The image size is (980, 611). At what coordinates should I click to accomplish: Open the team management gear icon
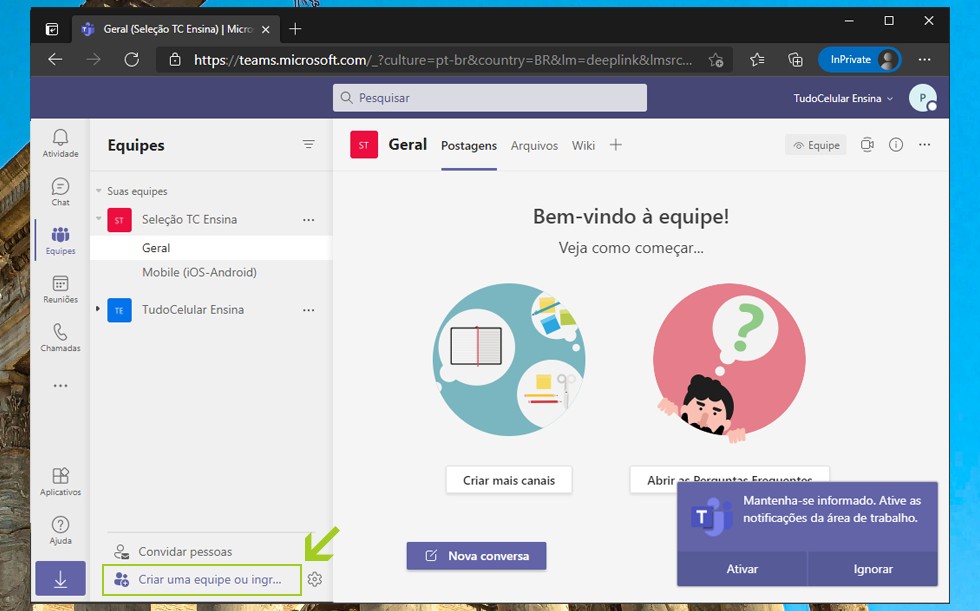[315, 579]
